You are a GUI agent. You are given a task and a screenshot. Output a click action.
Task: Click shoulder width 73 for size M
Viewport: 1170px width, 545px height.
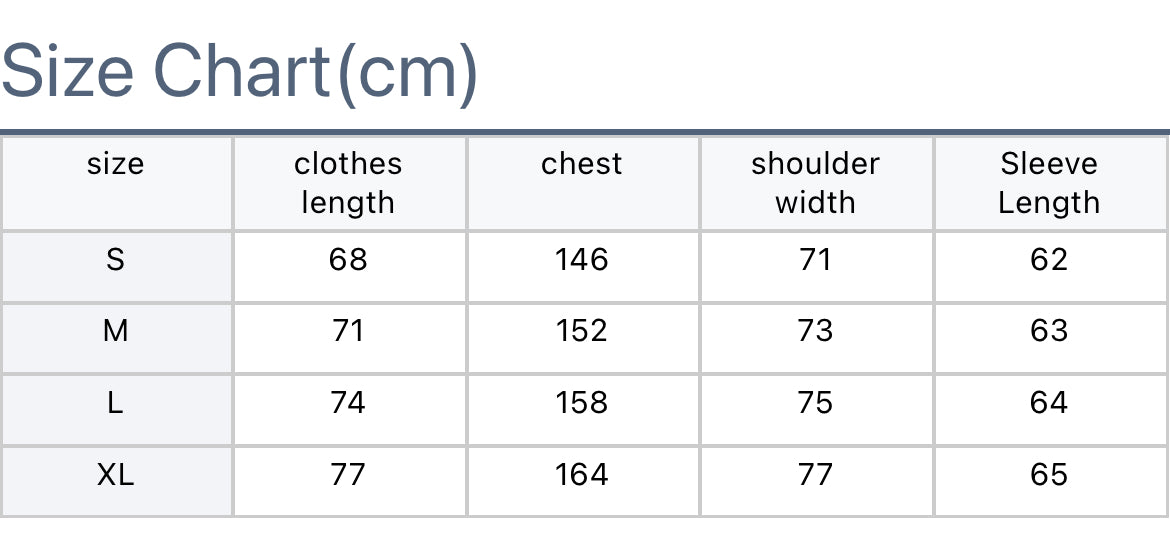815,331
